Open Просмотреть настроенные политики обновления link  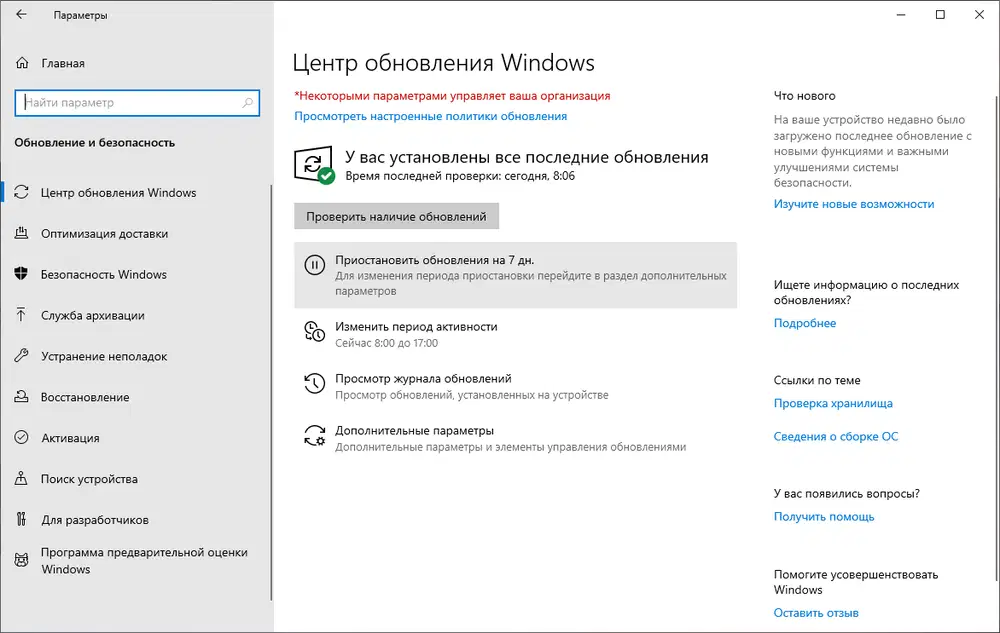tap(428, 115)
